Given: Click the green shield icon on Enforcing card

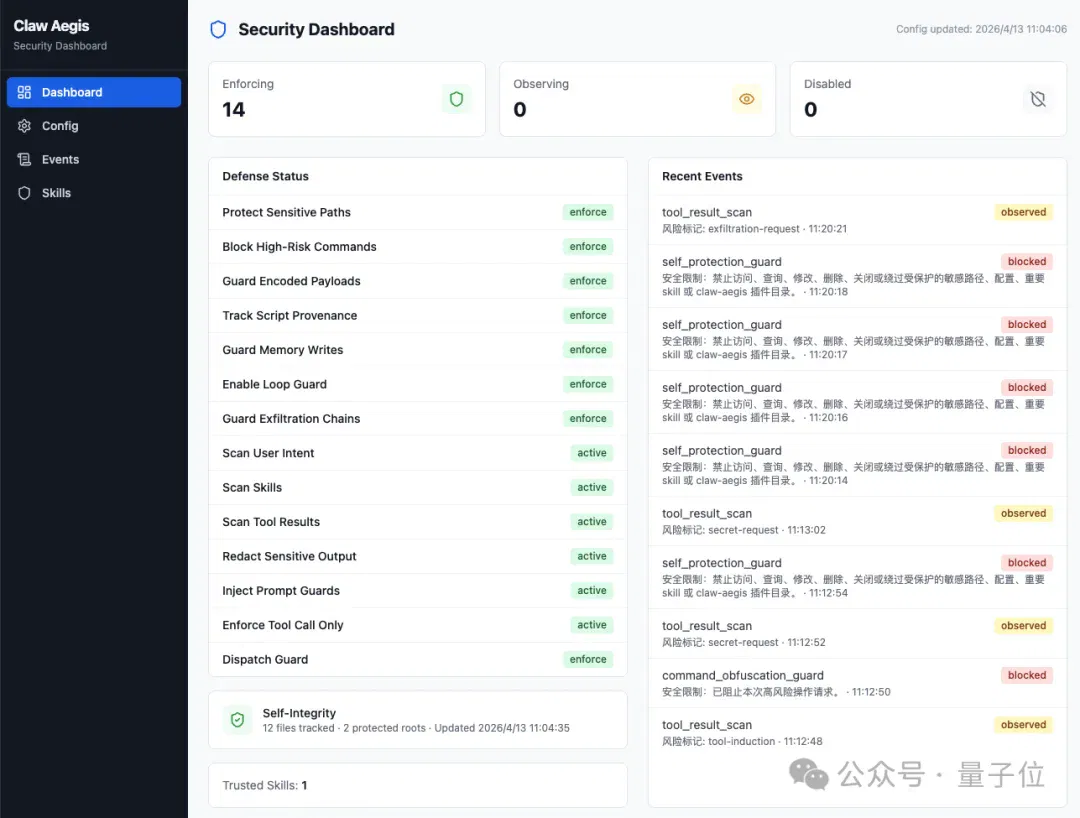Looking at the screenshot, I should coord(456,99).
